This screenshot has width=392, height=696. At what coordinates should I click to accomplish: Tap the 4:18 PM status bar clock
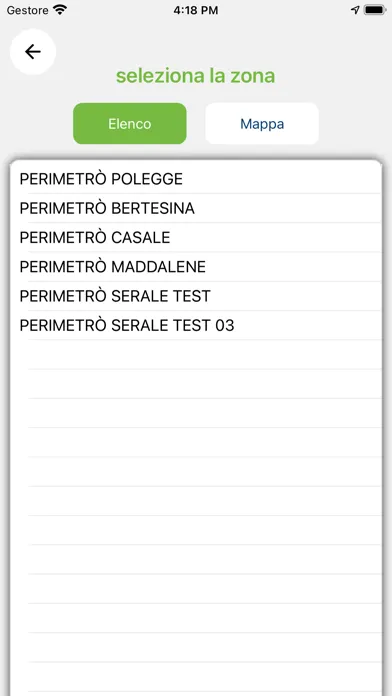[196, 10]
